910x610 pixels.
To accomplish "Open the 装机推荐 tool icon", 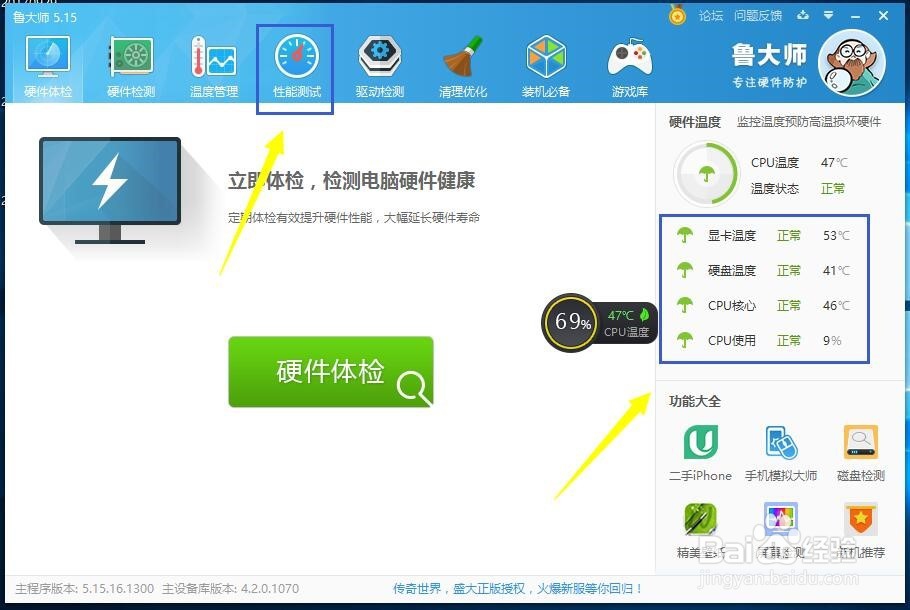I will 861,519.
